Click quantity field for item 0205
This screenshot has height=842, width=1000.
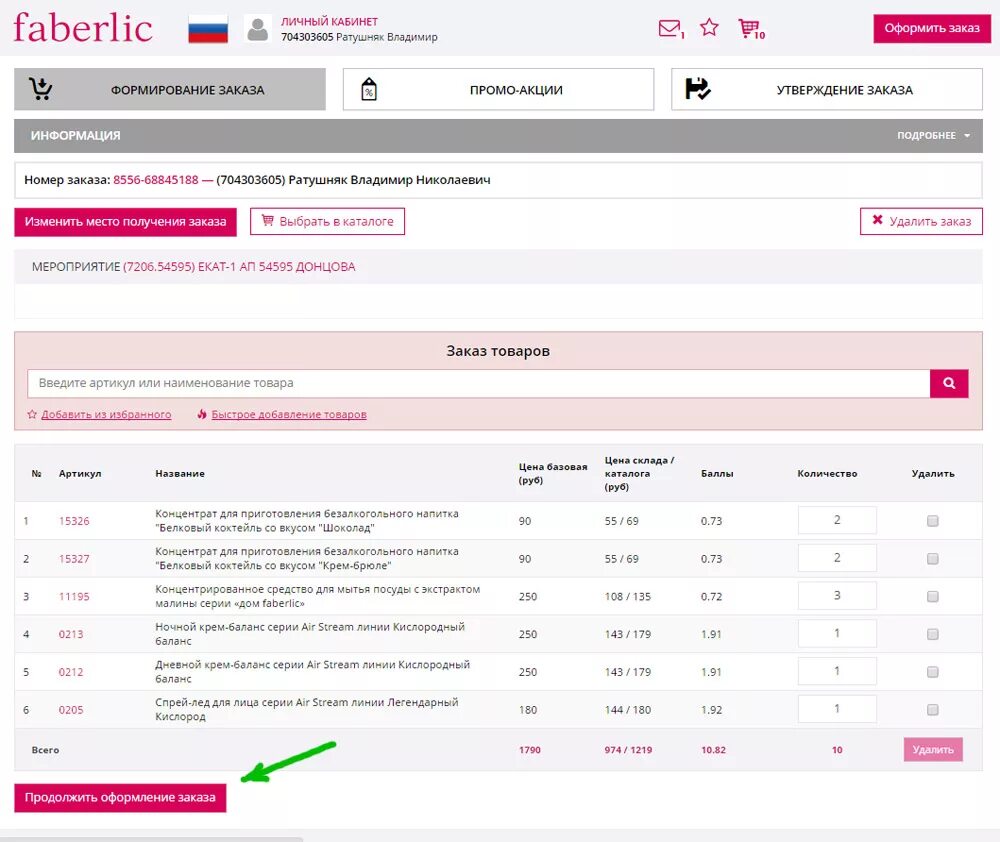coord(837,708)
